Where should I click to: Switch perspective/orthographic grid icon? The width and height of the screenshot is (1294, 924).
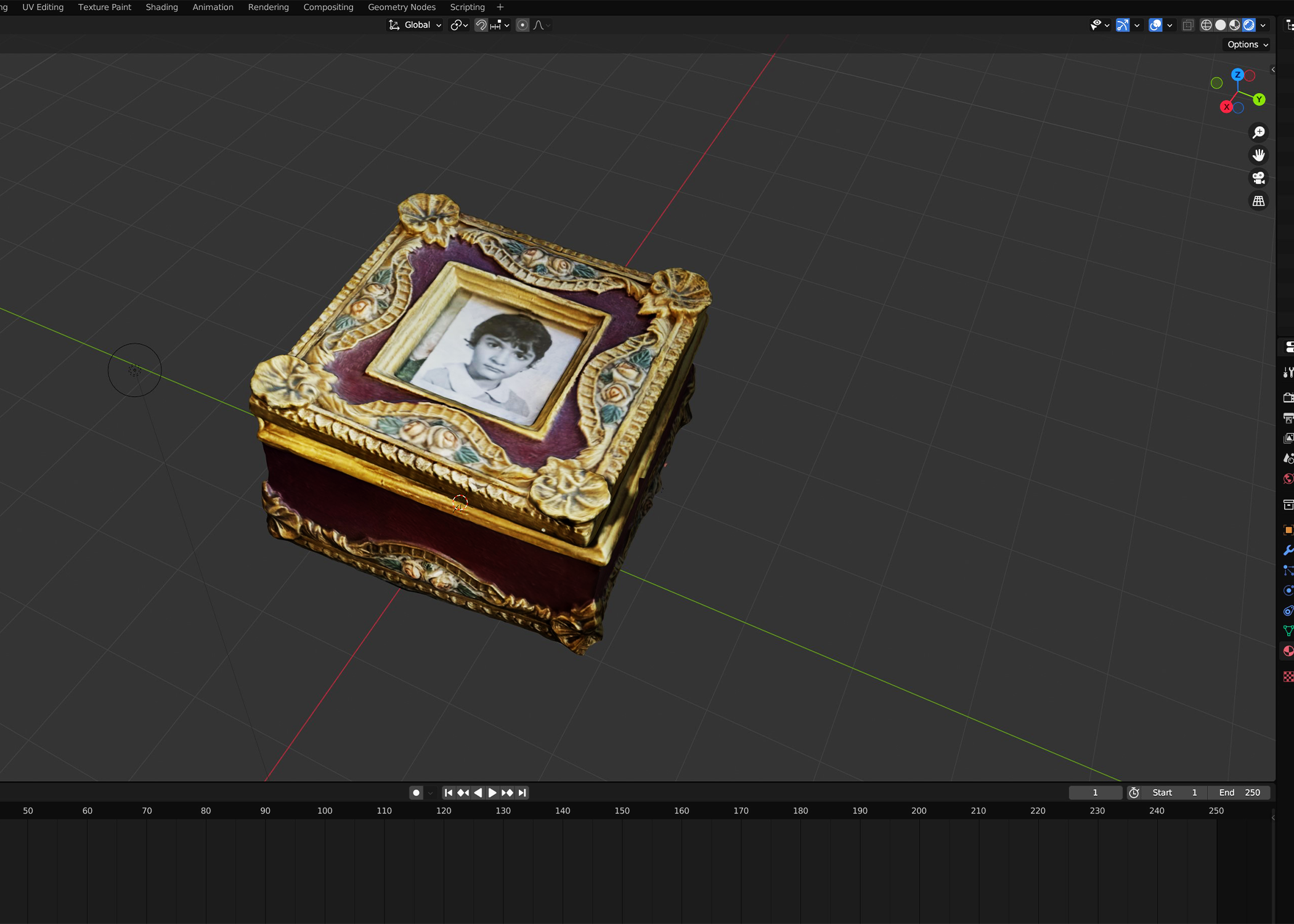[1258, 201]
